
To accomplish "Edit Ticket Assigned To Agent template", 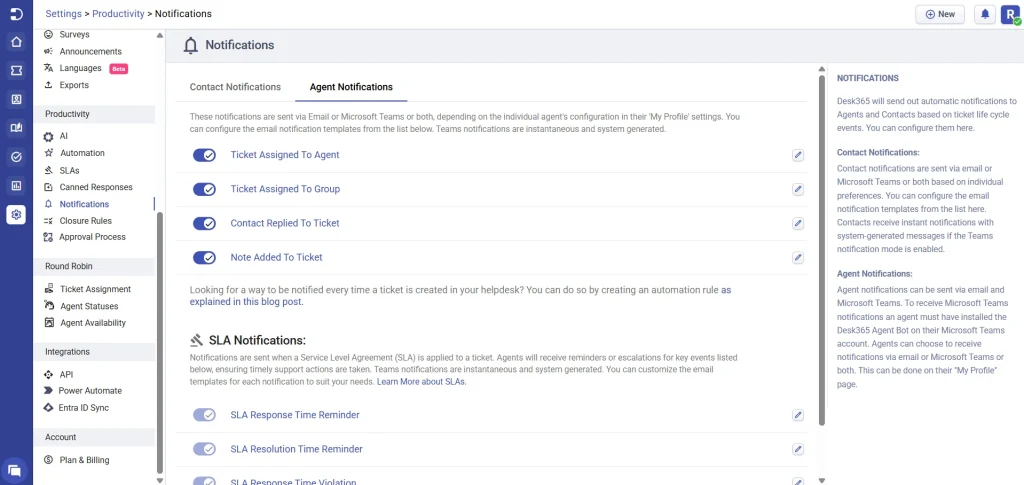I will click(x=797, y=155).
